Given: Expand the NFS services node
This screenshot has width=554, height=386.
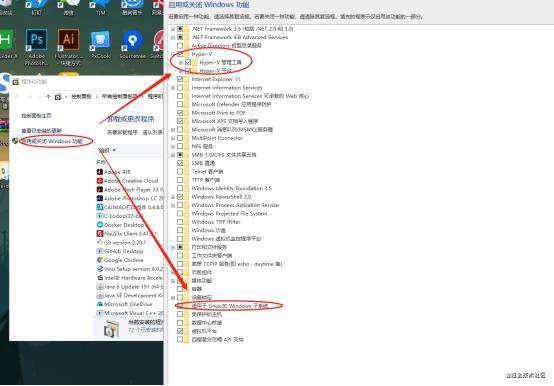Looking at the screenshot, I should point(173,146).
